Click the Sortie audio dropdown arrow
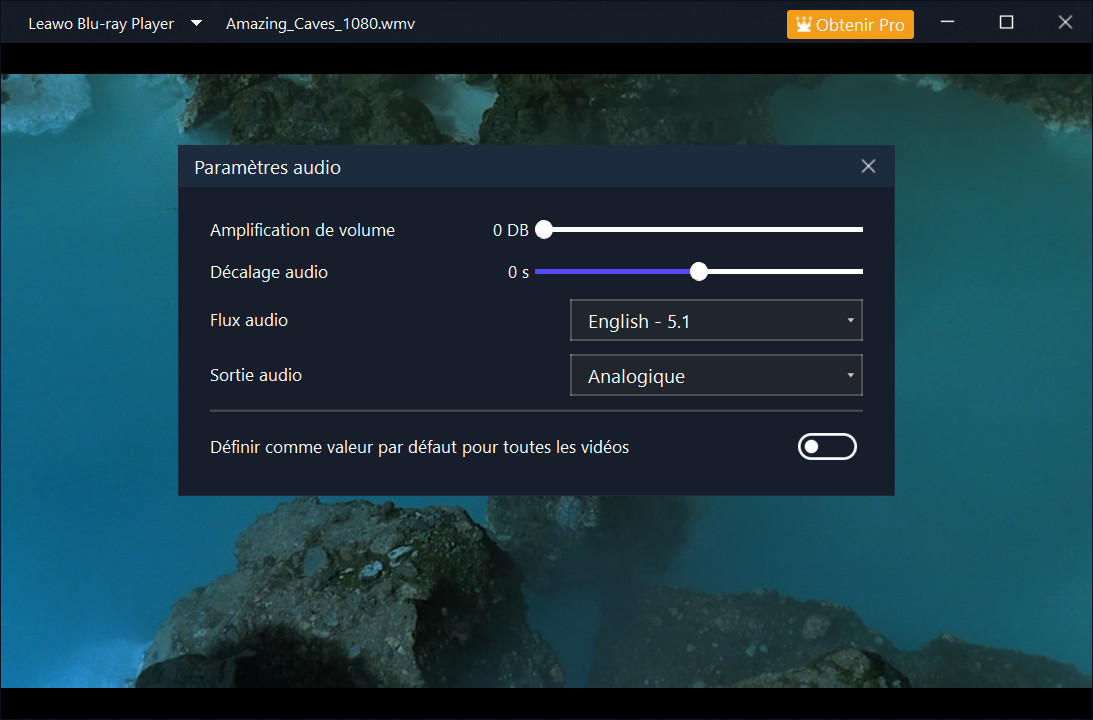This screenshot has width=1093, height=720. click(850, 376)
